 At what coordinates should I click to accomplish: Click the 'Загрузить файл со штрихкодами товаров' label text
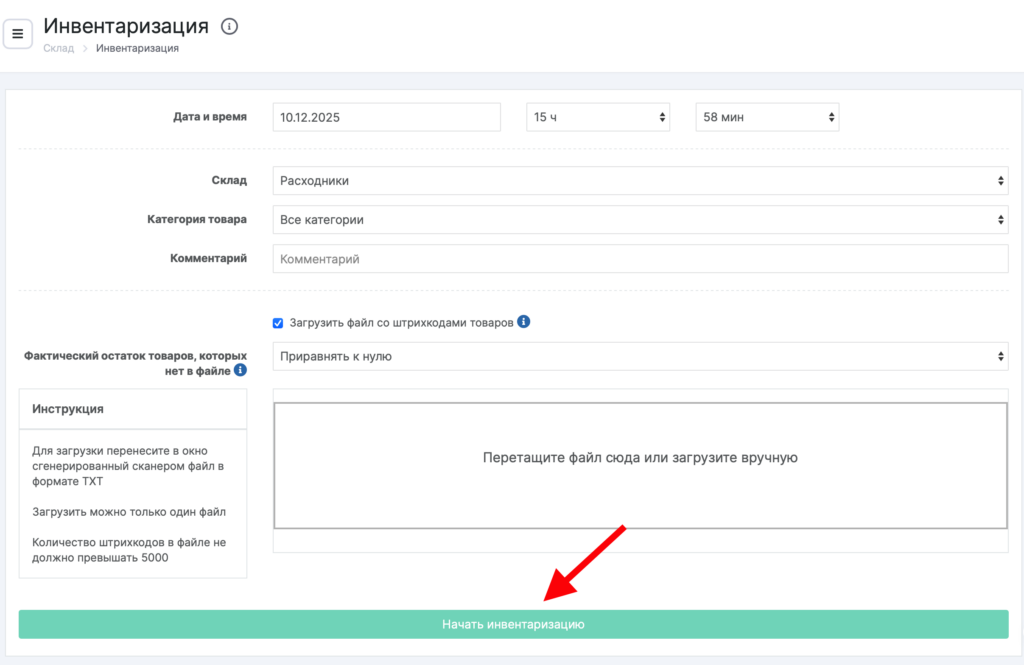pos(401,323)
